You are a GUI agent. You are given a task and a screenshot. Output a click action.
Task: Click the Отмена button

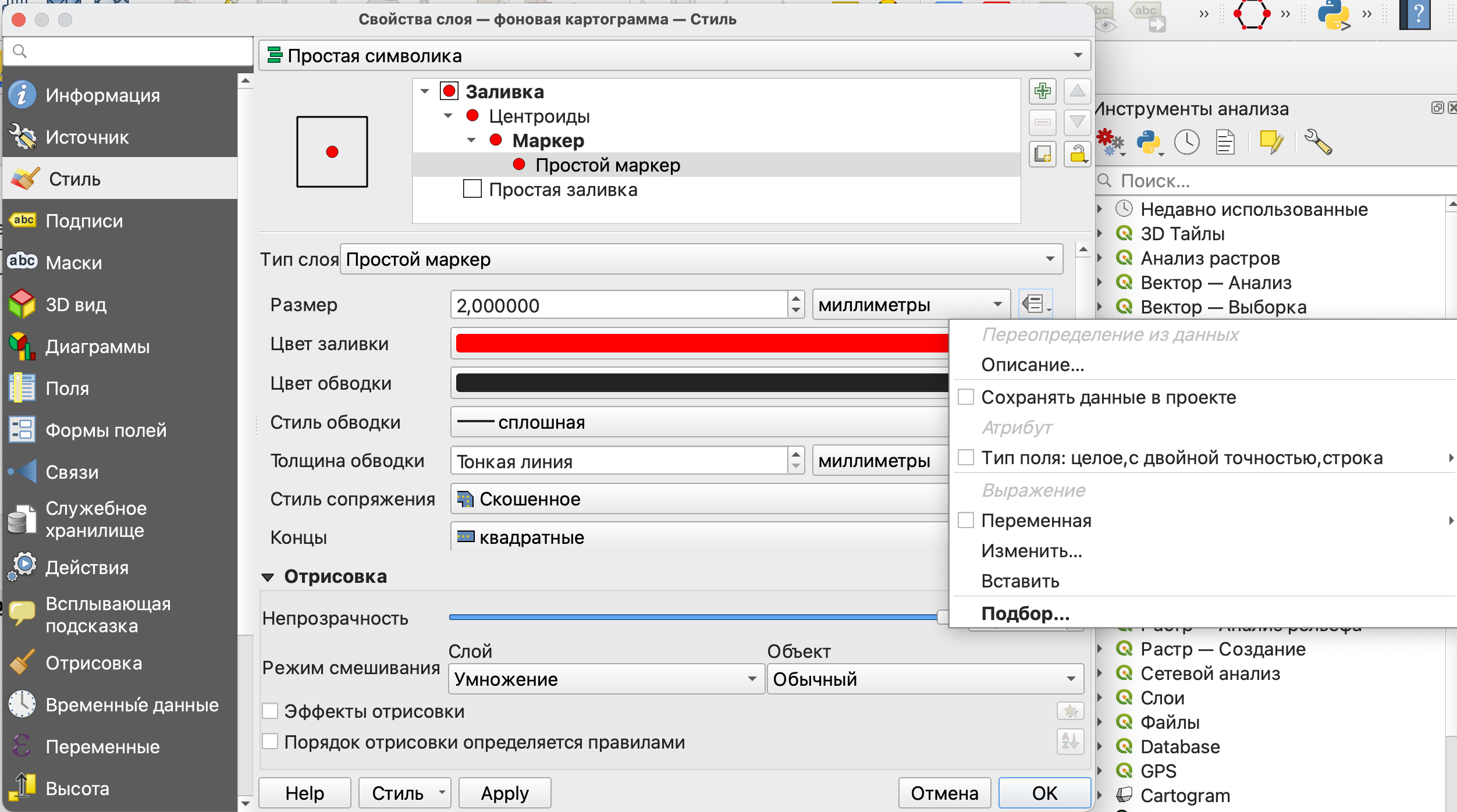click(944, 793)
